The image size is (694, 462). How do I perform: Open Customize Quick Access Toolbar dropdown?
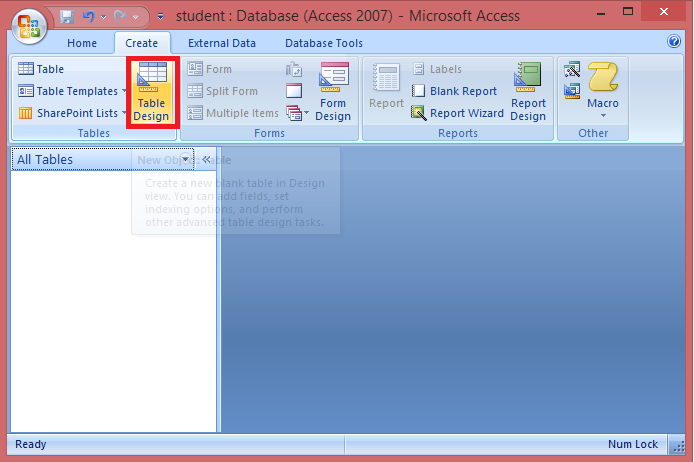click(x=161, y=17)
